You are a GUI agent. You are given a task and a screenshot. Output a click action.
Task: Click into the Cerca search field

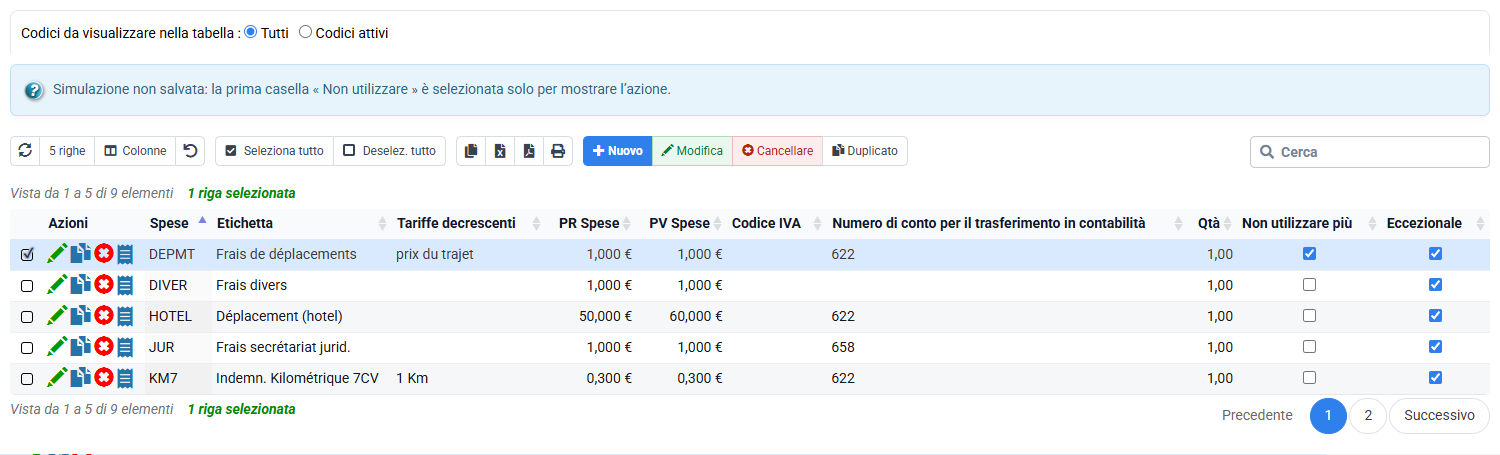pos(1370,152)
